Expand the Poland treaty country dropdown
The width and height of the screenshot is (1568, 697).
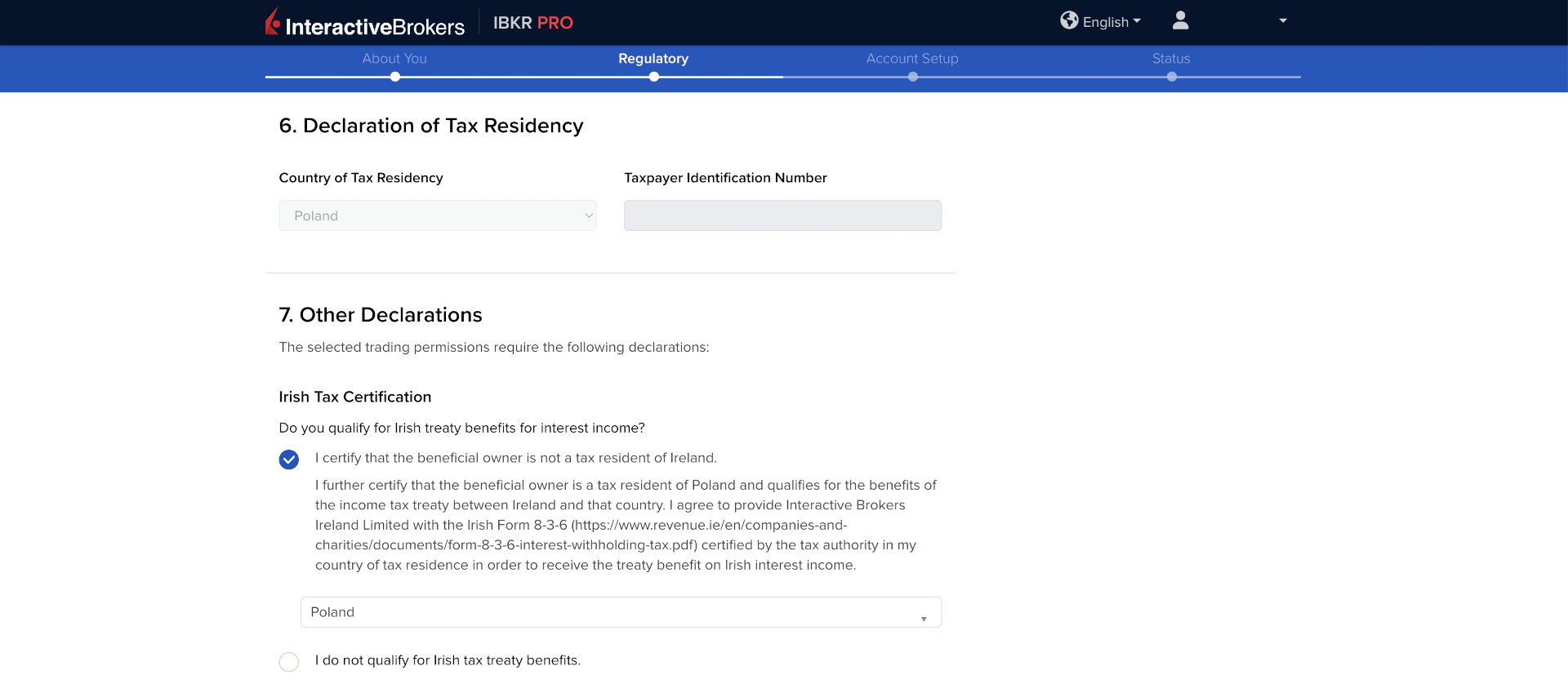[x=621, y=612]
